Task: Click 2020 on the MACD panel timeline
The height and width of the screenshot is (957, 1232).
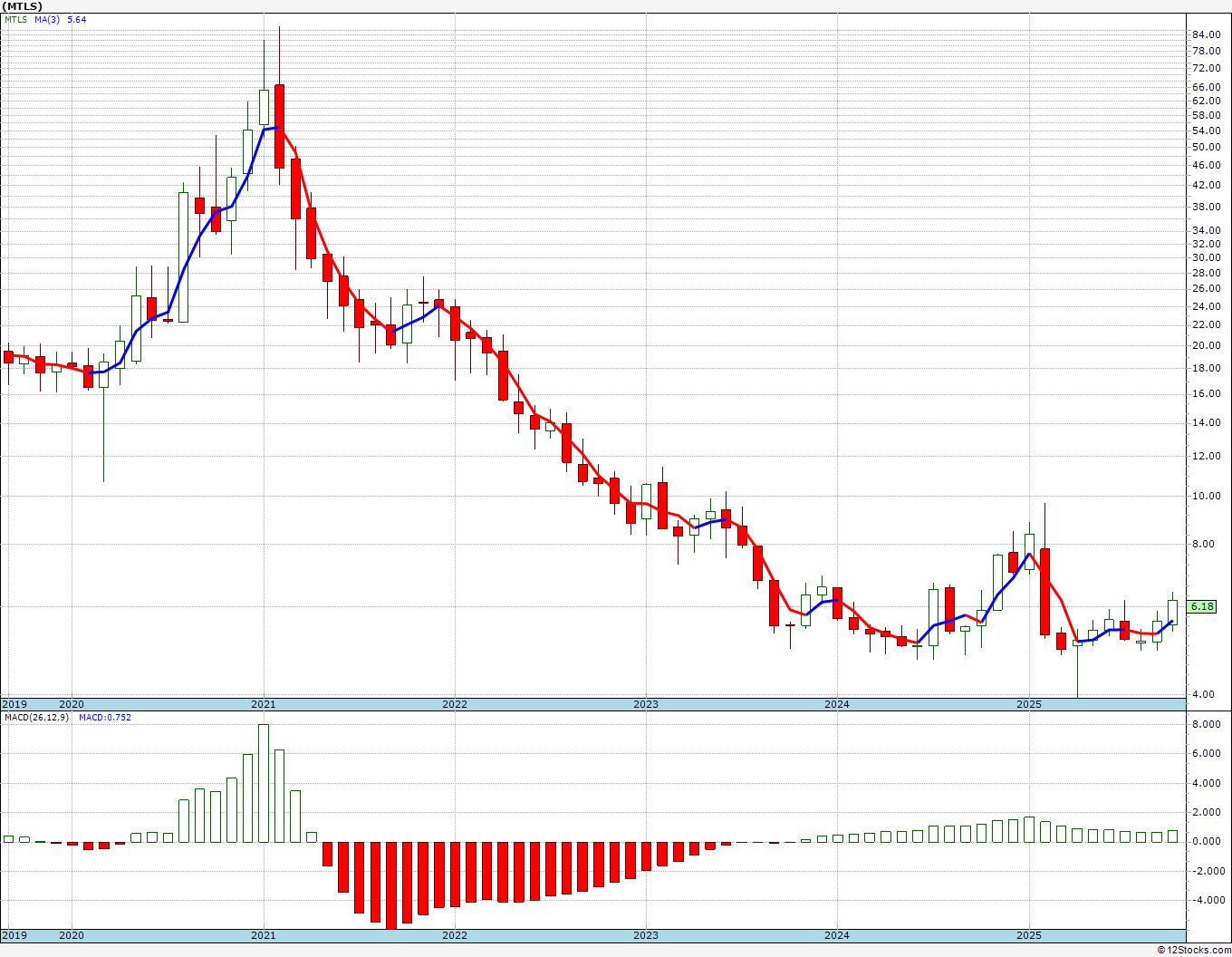Action: (x=72, y=935)
